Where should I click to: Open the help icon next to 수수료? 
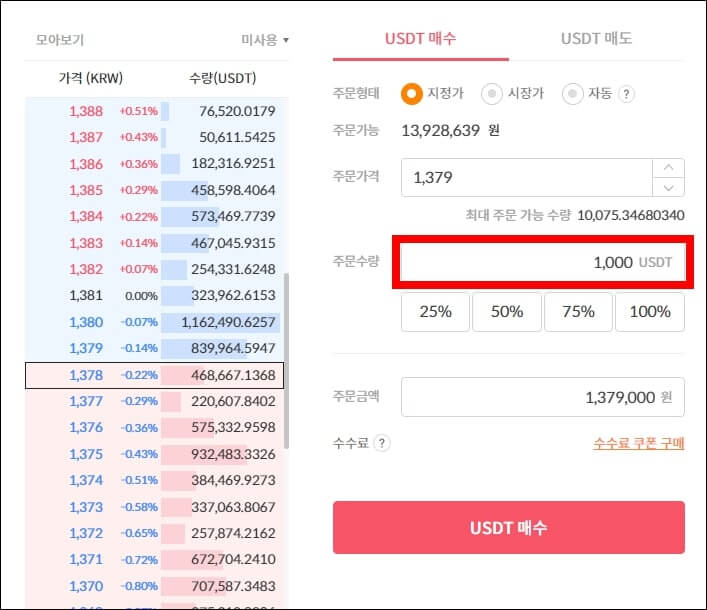click(x=382, y=443)
